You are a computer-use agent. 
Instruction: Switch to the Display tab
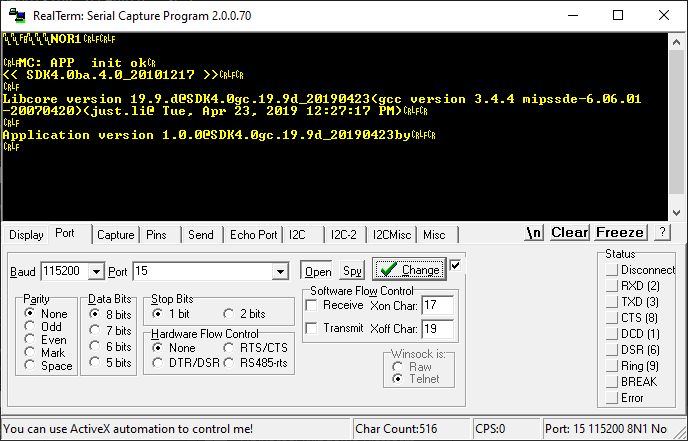click(26, 235)
